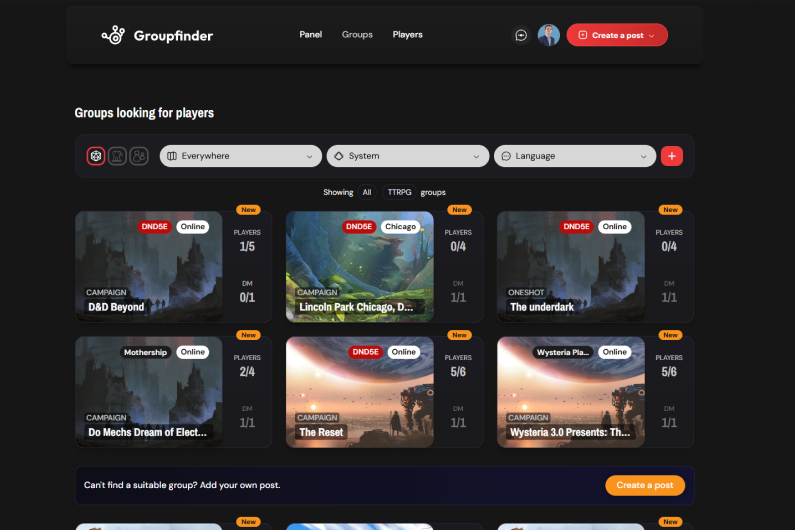The image size is (795, 530).
Task: Click the All filter chip
Action: click(367, 192)
